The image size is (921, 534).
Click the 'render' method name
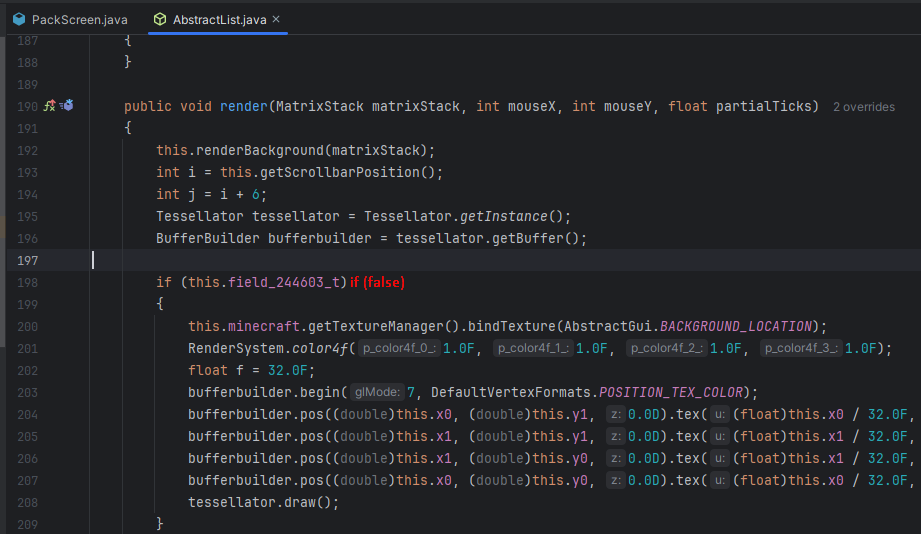(244, 106)
